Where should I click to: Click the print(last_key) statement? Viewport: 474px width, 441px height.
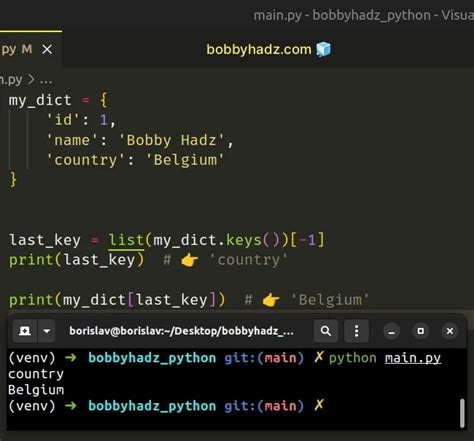77,260
